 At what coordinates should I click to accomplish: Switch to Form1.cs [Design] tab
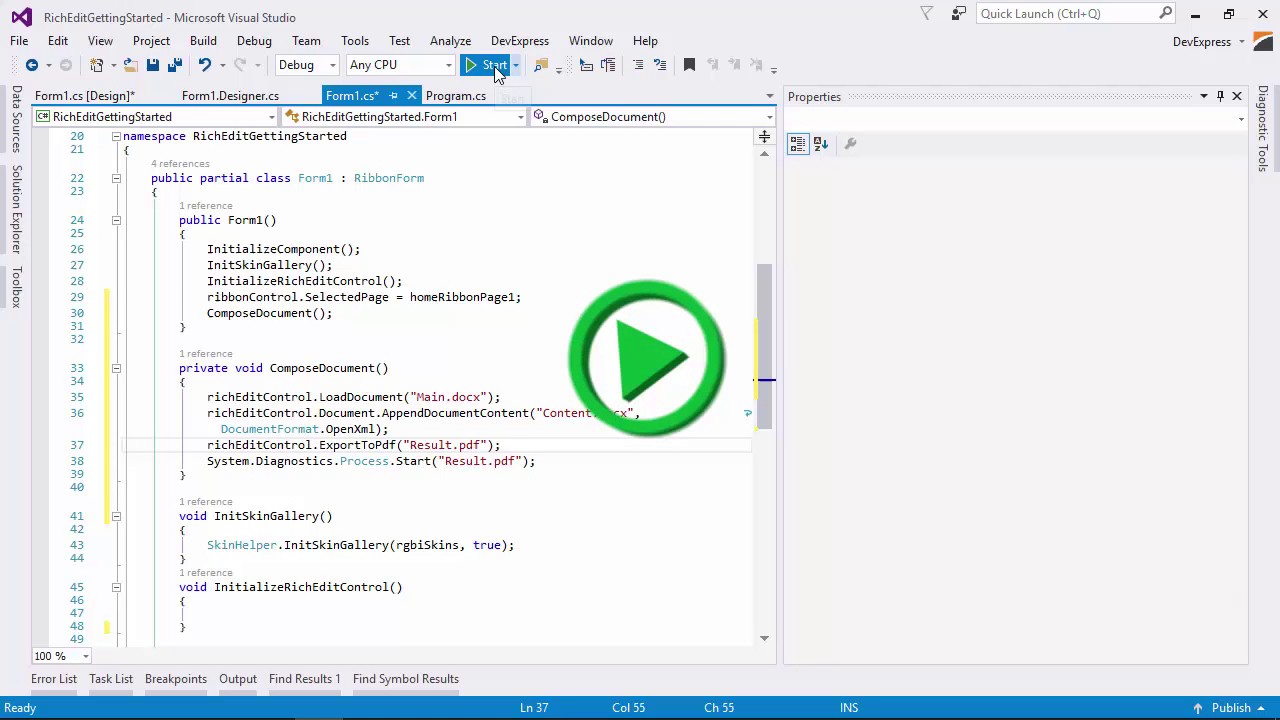point(84,96)
